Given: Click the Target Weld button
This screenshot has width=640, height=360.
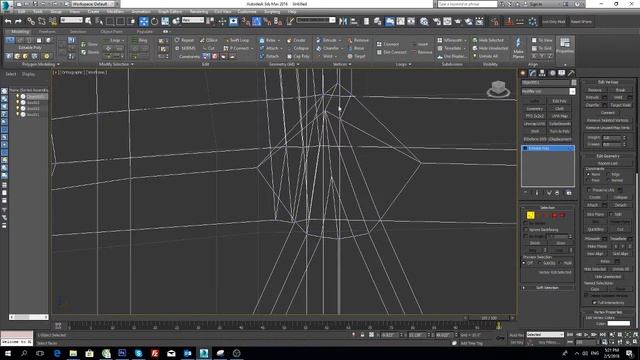Looking at the screenshot, I should pos(620,105).
